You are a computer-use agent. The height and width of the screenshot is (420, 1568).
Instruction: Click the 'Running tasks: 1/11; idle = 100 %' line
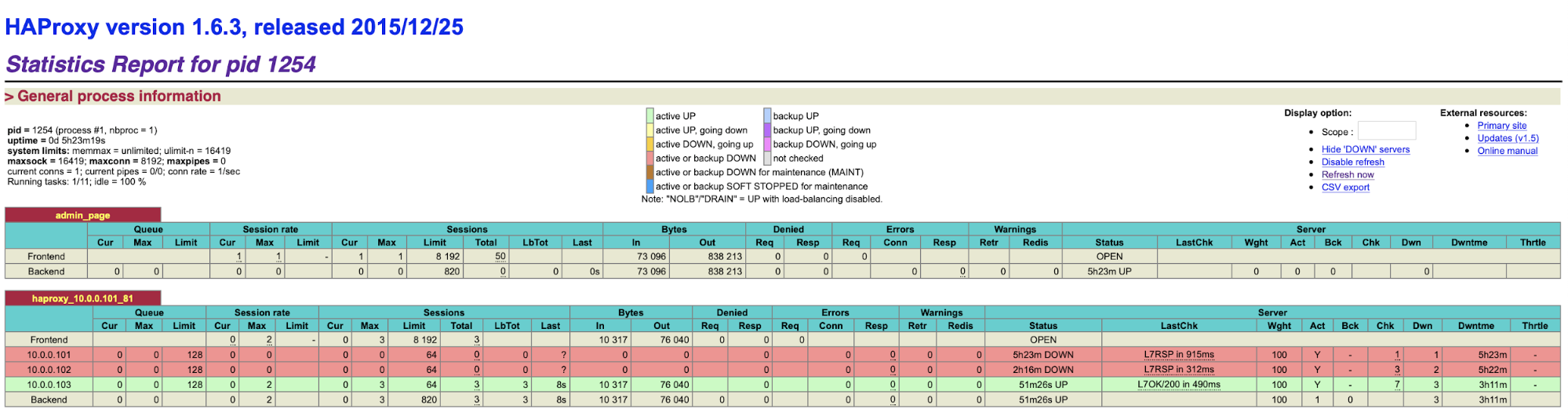tap(76, 181)
